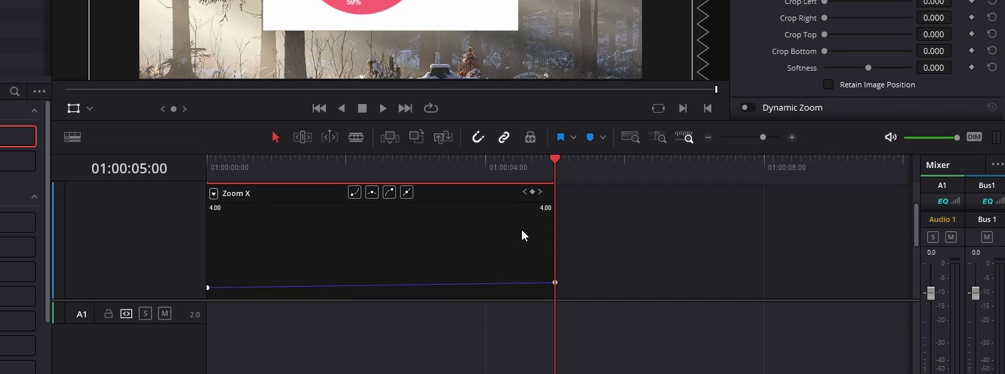Screen dimensions: 1005x374
Task: Open the flag color dropdown arrow
Action: click(x=573, y=137)
